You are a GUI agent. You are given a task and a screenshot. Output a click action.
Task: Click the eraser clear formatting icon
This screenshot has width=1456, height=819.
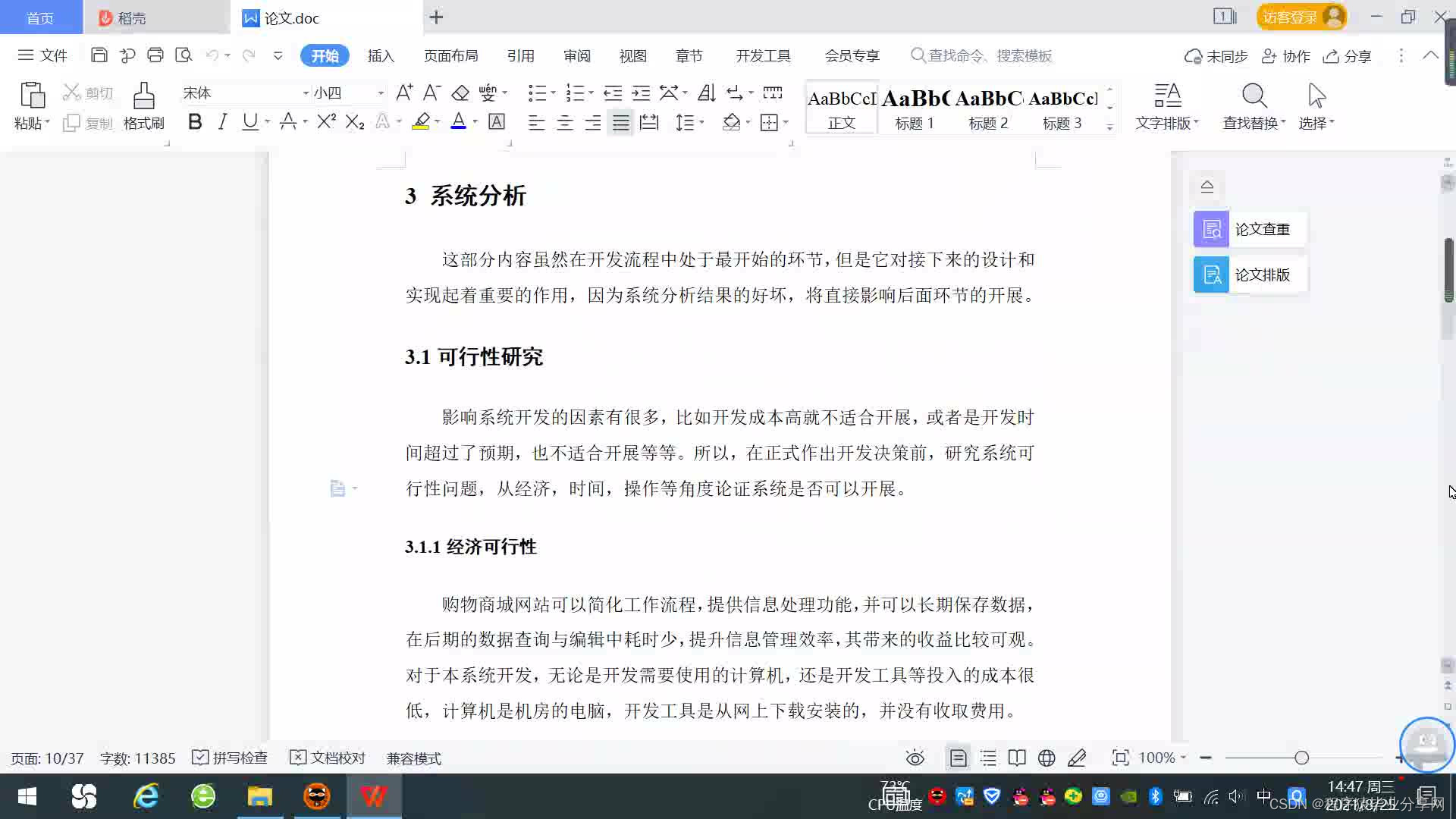pyautogui.click(x=460, y=93)
